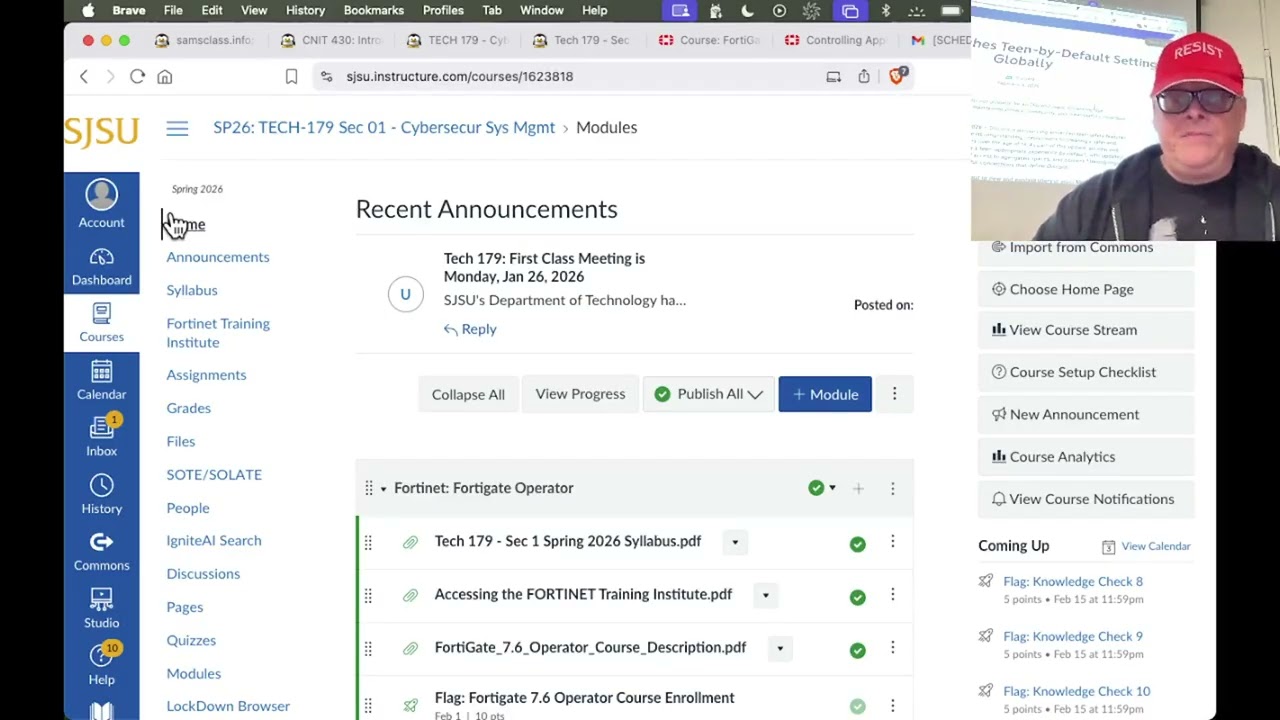
Task: Reply to the First Class Meeting announcement
Action: click(x=470, y=329)
